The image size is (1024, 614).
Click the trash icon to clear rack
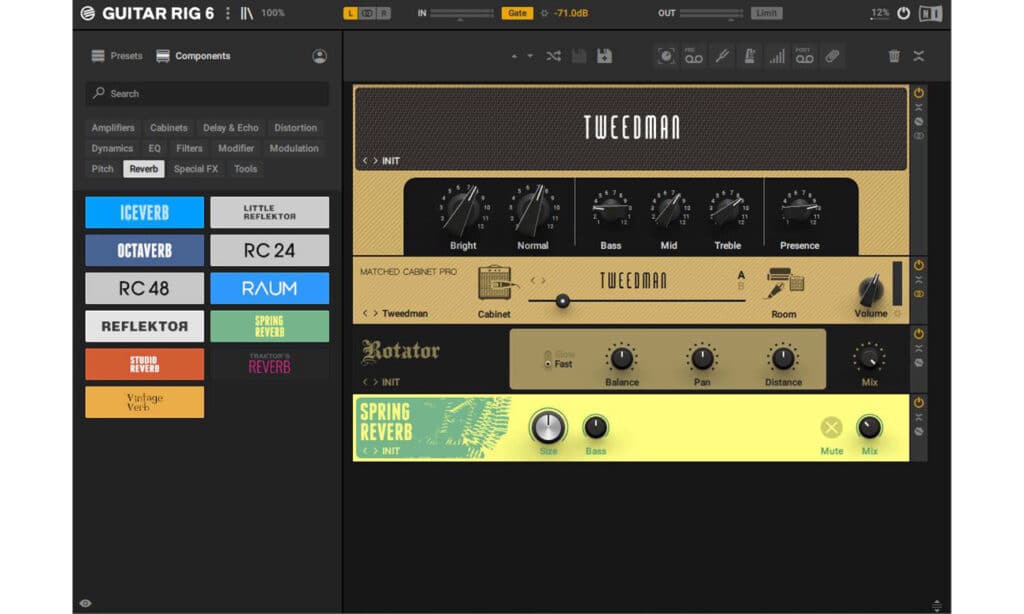[x=894, y=56]
